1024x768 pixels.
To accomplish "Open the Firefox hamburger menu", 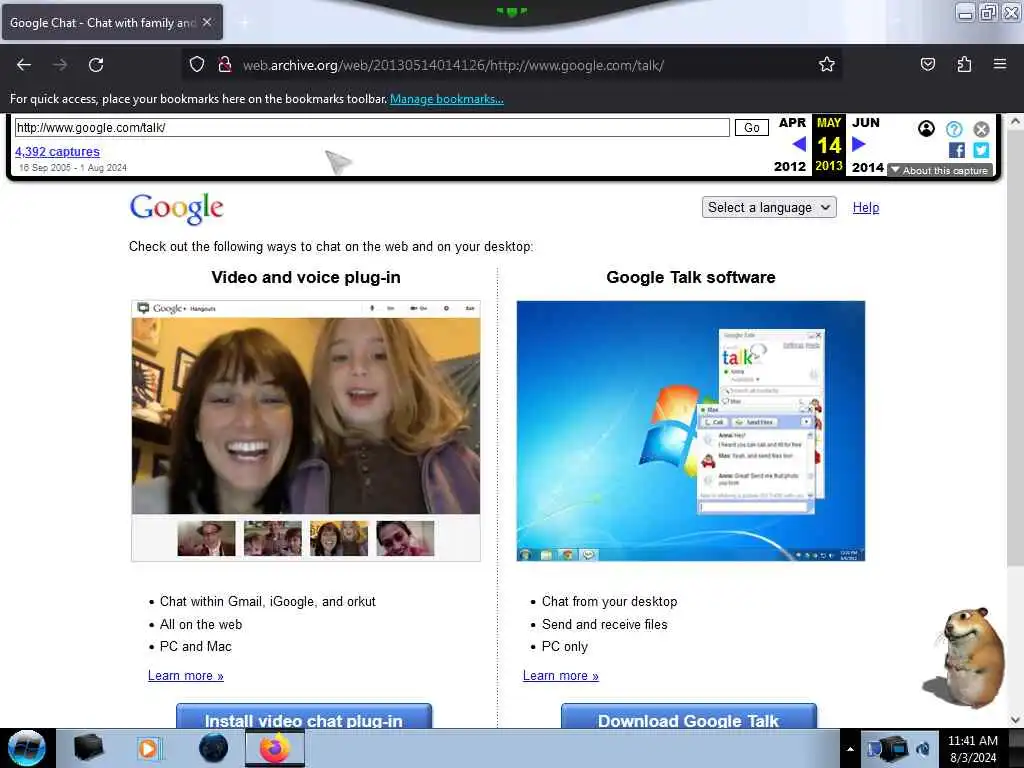I will click(x=1000, y=65).
